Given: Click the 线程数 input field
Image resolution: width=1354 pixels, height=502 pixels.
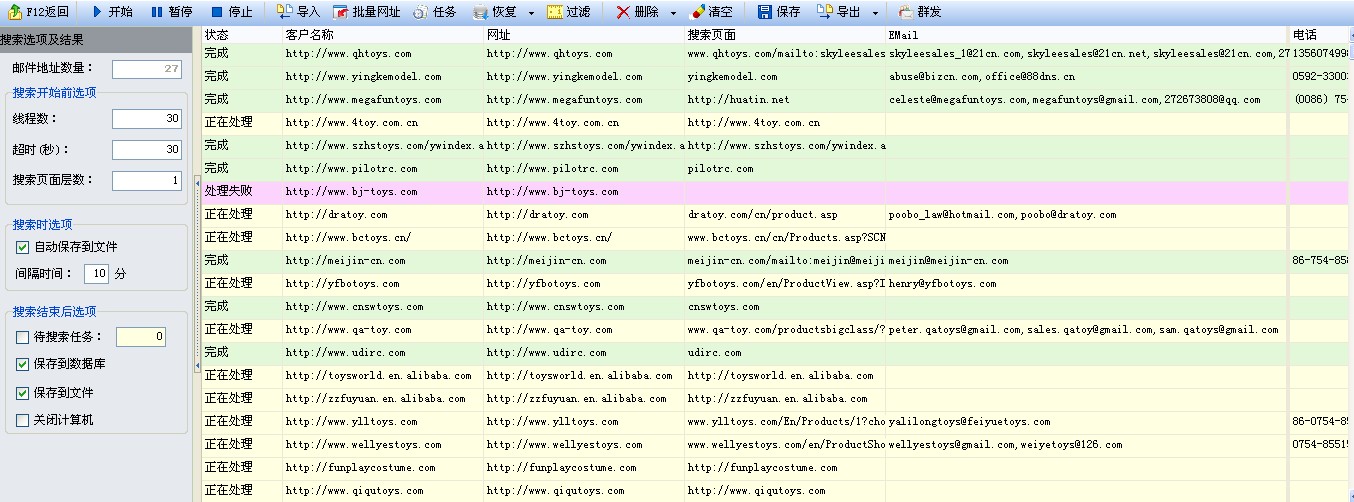Looking at the screenshot, I should coord(147,119).
